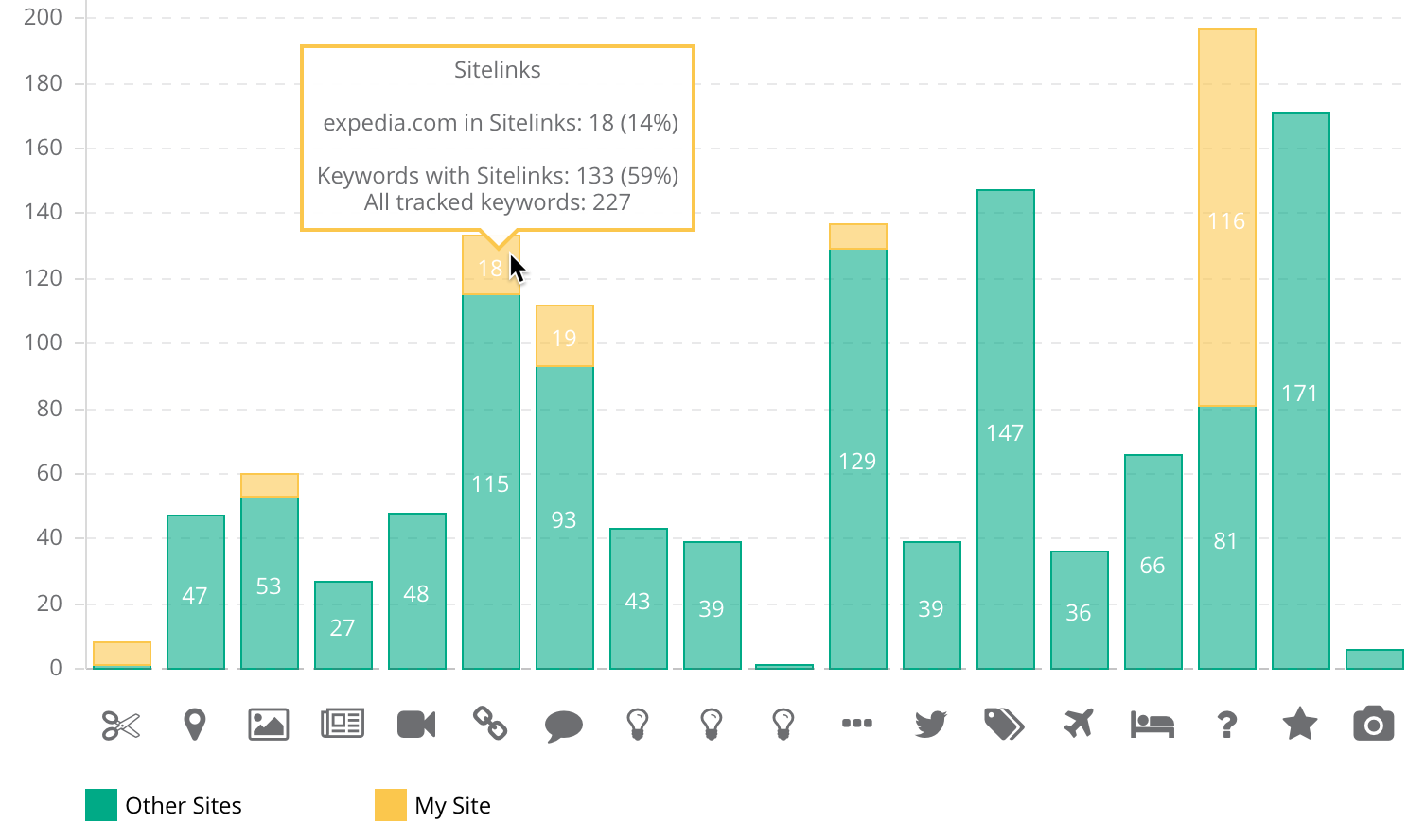Select the hotel bed icon
This screenshot has width=1425, height=840.
click(1152, 726)
